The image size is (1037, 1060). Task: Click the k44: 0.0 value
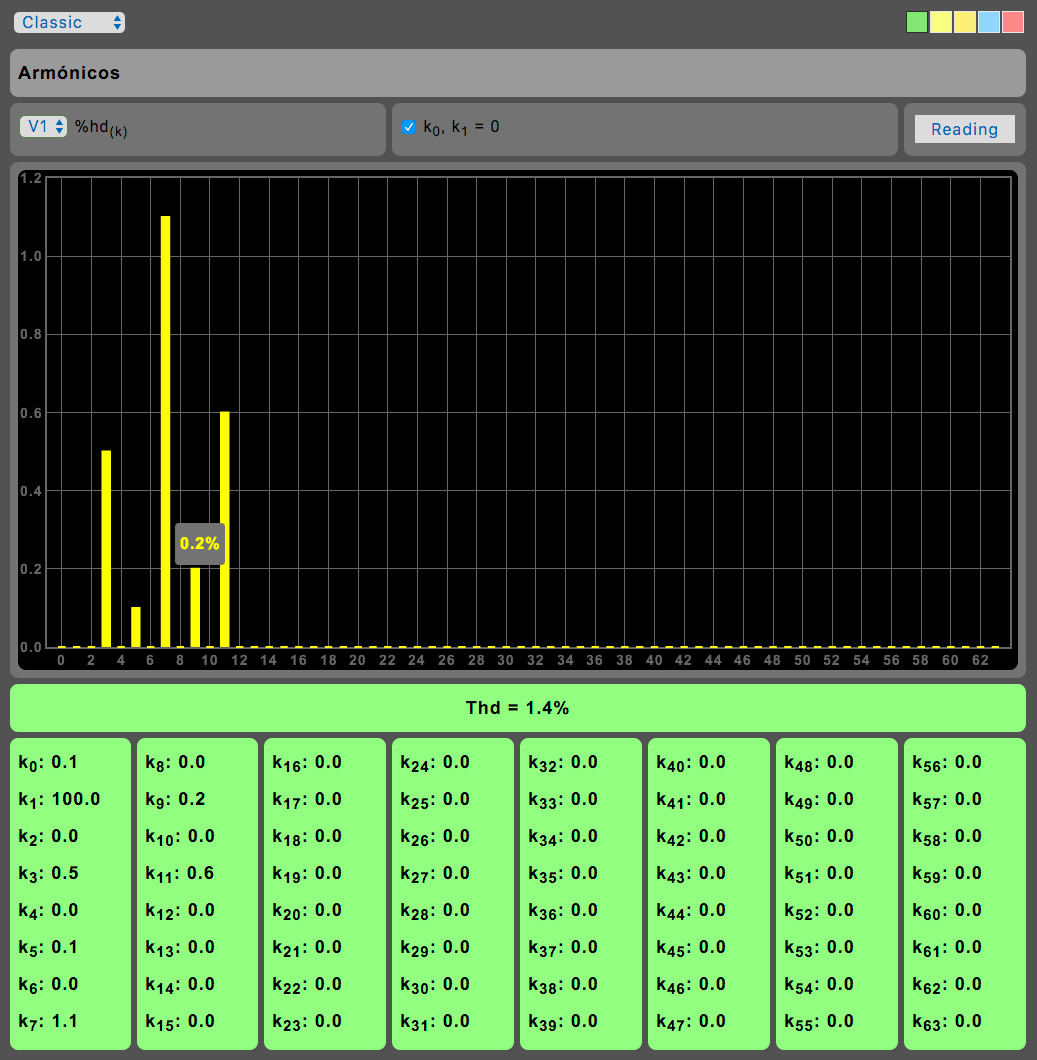[x=691, y=911]
